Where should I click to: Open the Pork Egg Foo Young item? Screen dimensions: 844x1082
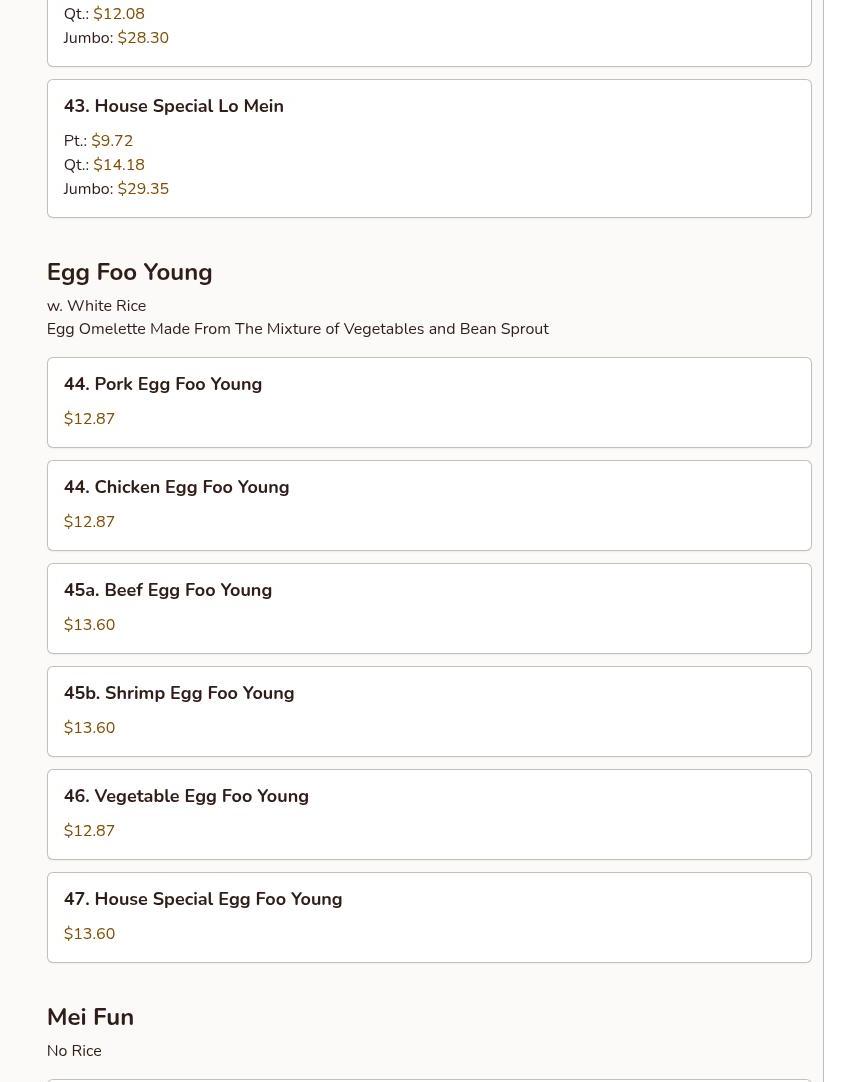point(163,384)
